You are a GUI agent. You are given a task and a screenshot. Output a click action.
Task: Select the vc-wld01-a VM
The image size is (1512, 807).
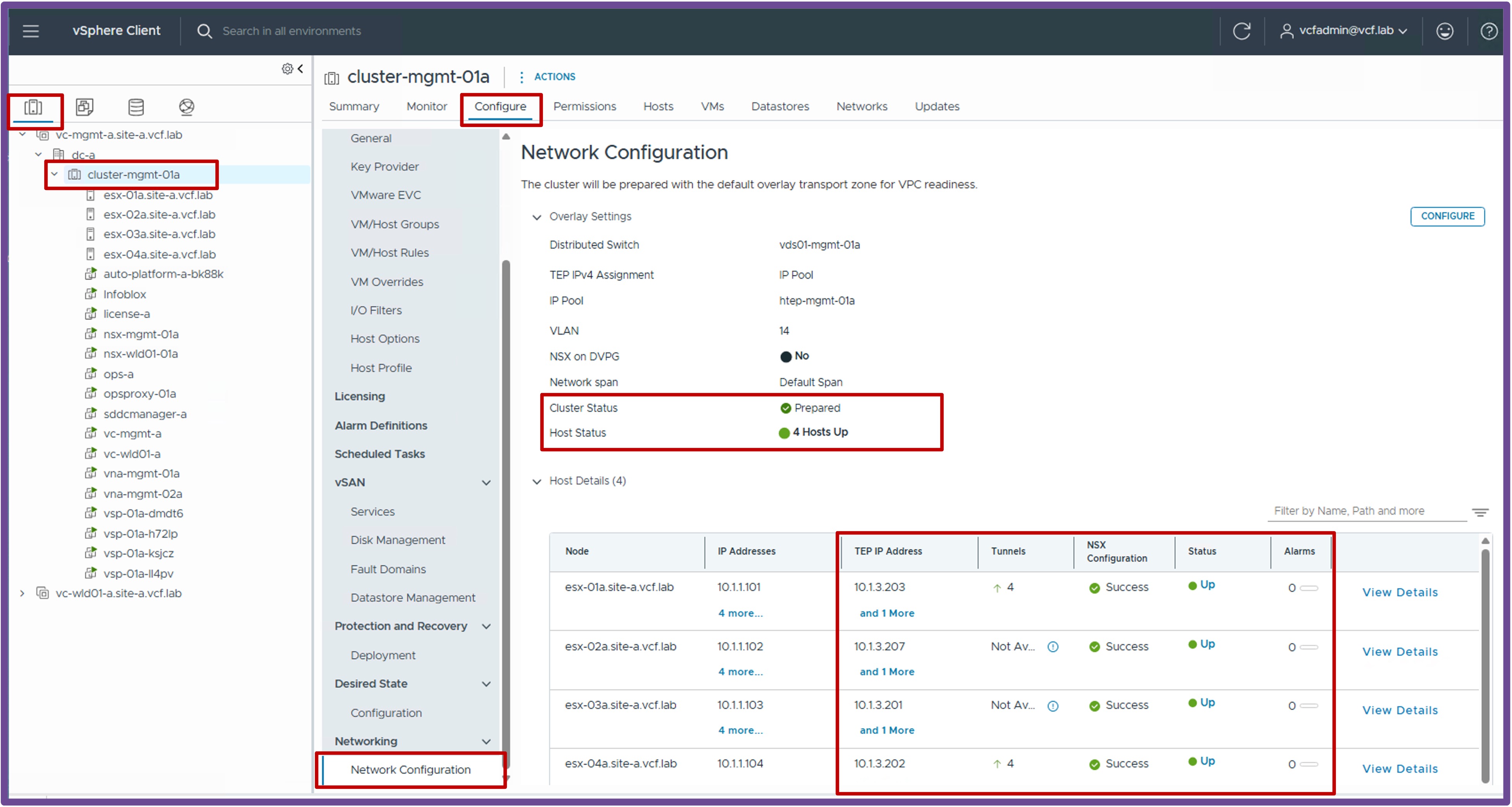tap(132, 454)
